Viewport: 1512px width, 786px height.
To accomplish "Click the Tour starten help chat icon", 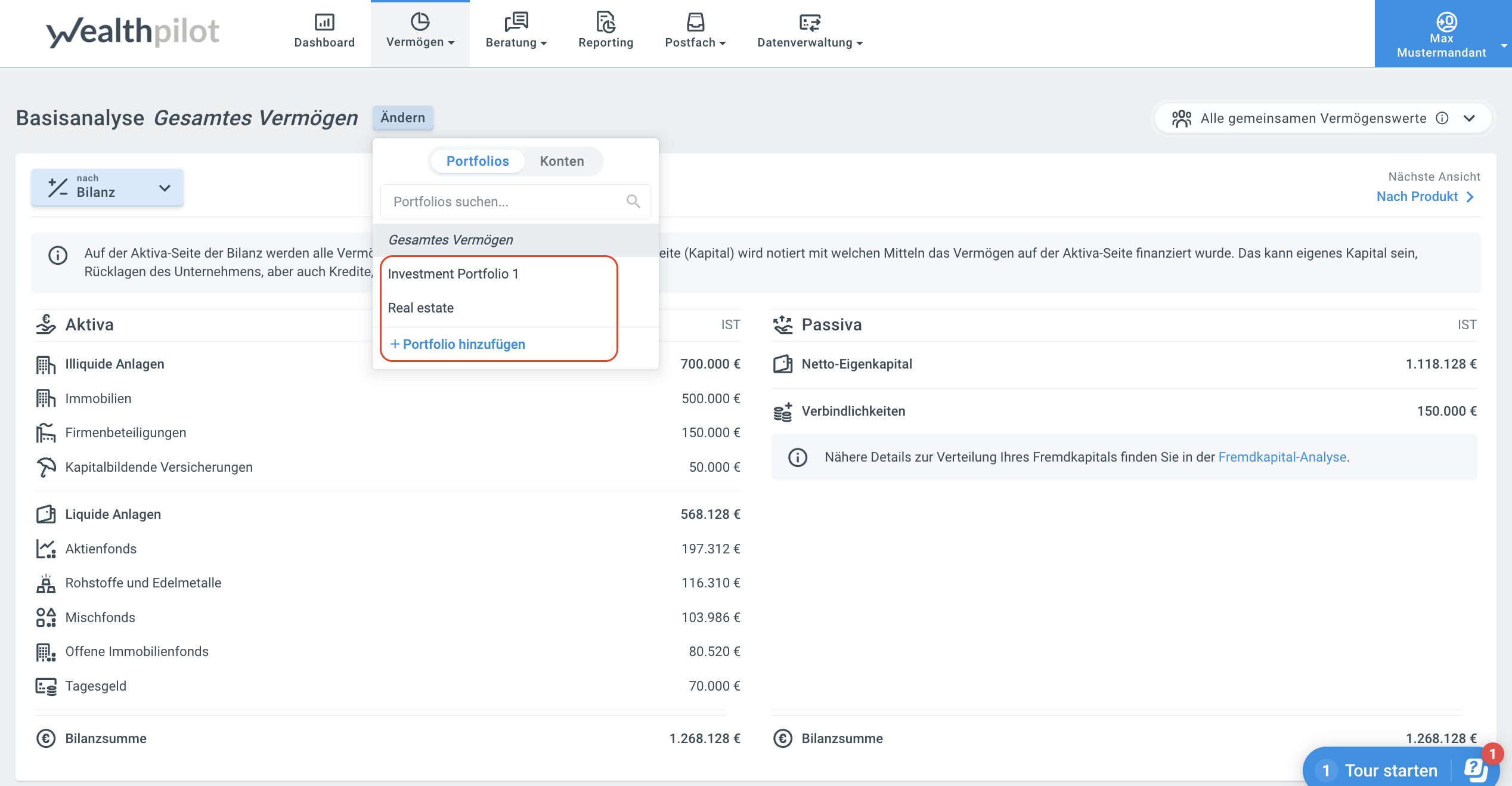I will pos(1476,770).
